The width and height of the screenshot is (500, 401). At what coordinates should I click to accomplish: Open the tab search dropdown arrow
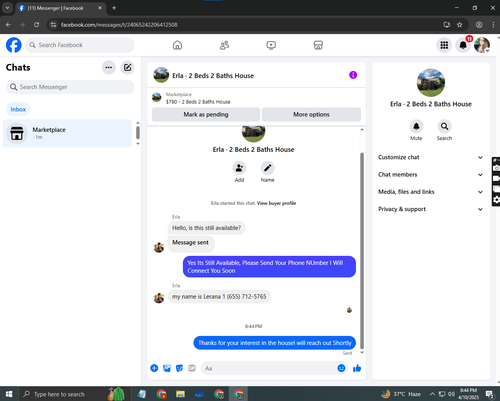7,8
